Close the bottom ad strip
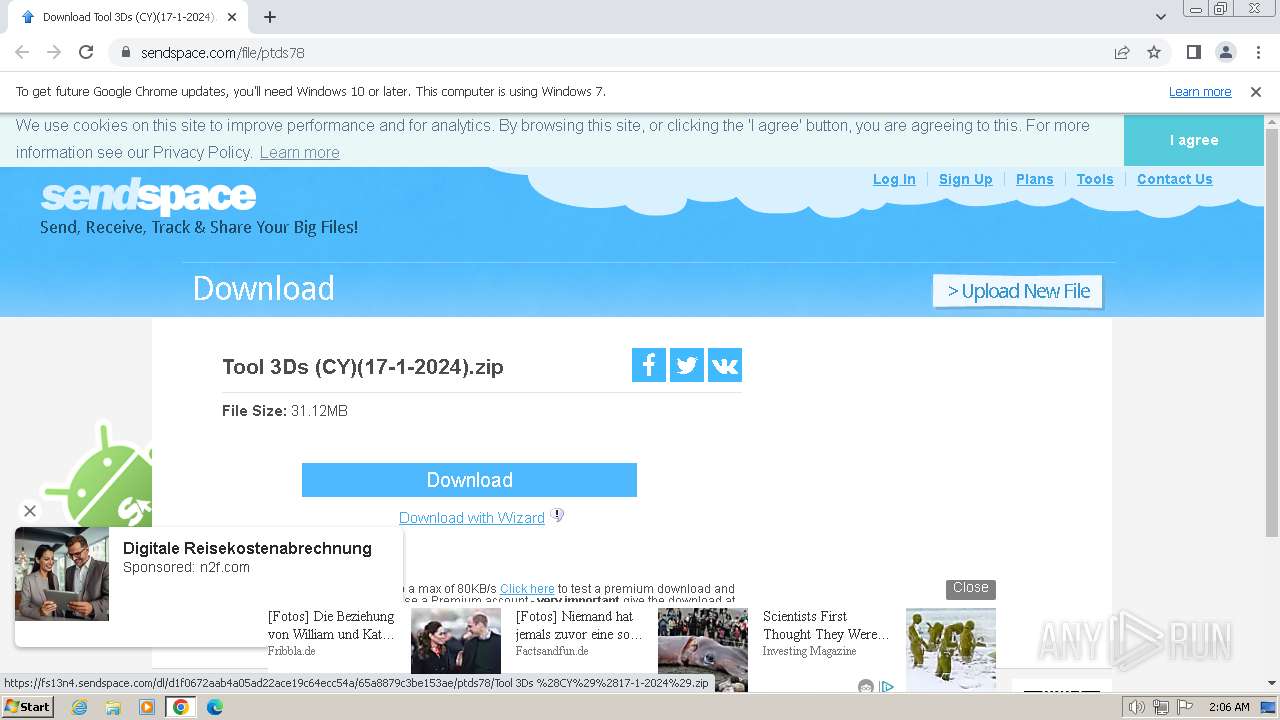Image resolution: width=1280 pixels, height=720 pixels. [x=970, y=588]
